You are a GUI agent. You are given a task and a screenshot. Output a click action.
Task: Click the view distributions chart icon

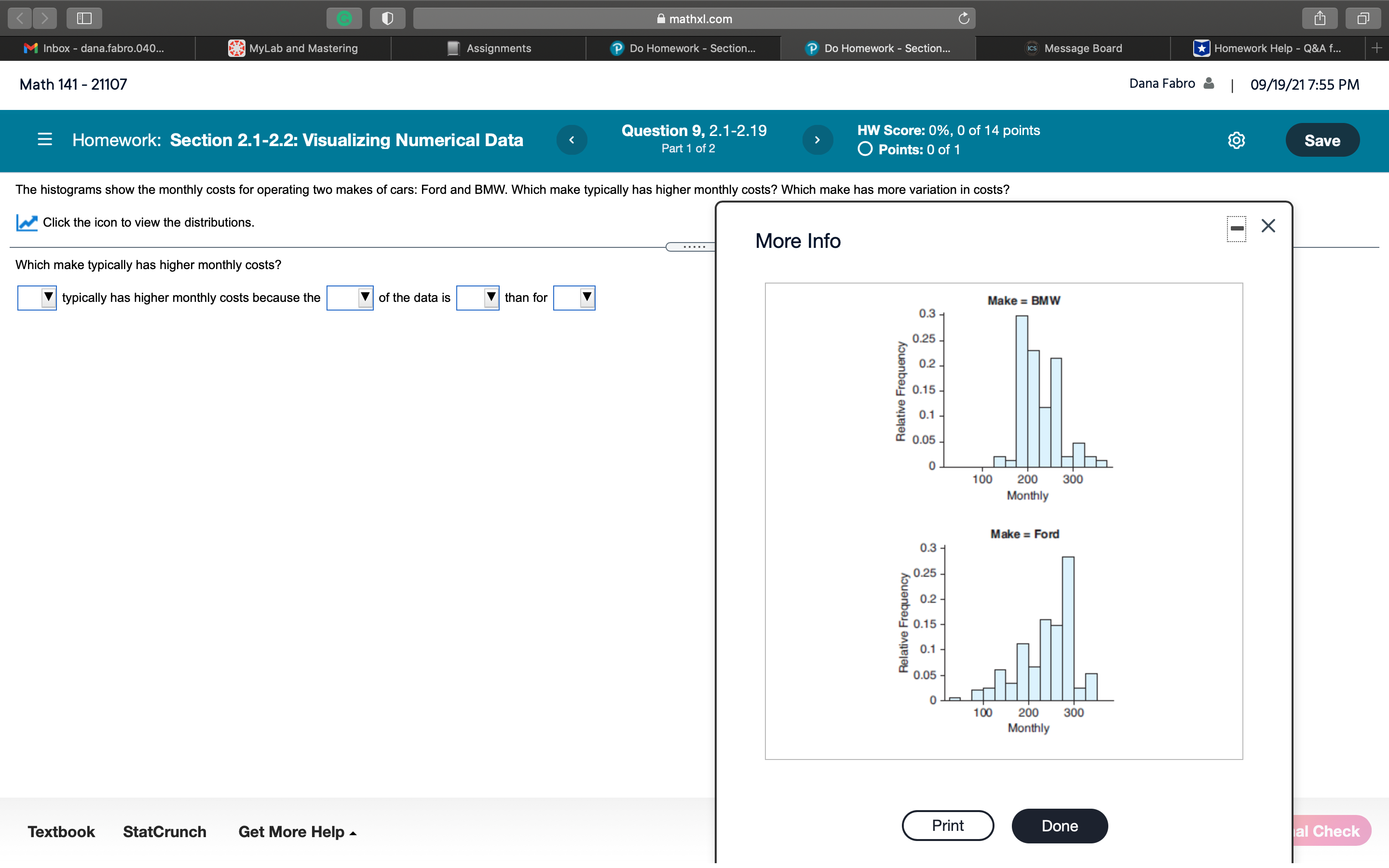coord(27,223)
